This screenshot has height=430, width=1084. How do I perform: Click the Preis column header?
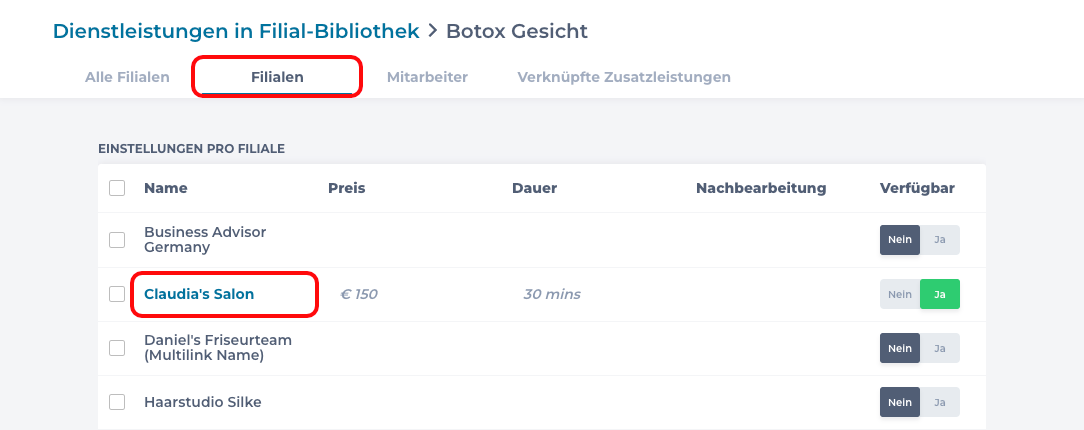(346, 188)
